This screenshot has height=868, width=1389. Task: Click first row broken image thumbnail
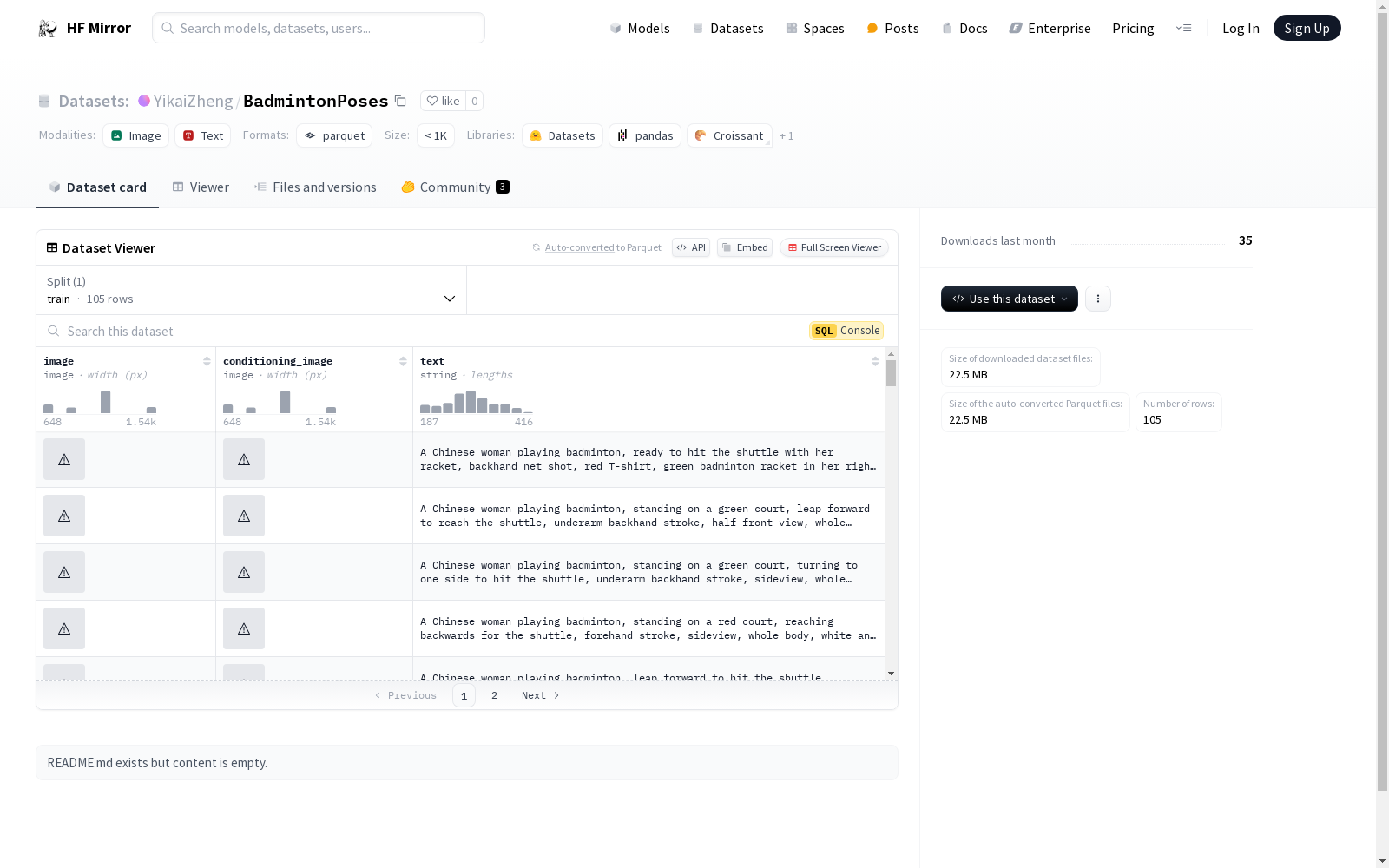click(64, 459)
